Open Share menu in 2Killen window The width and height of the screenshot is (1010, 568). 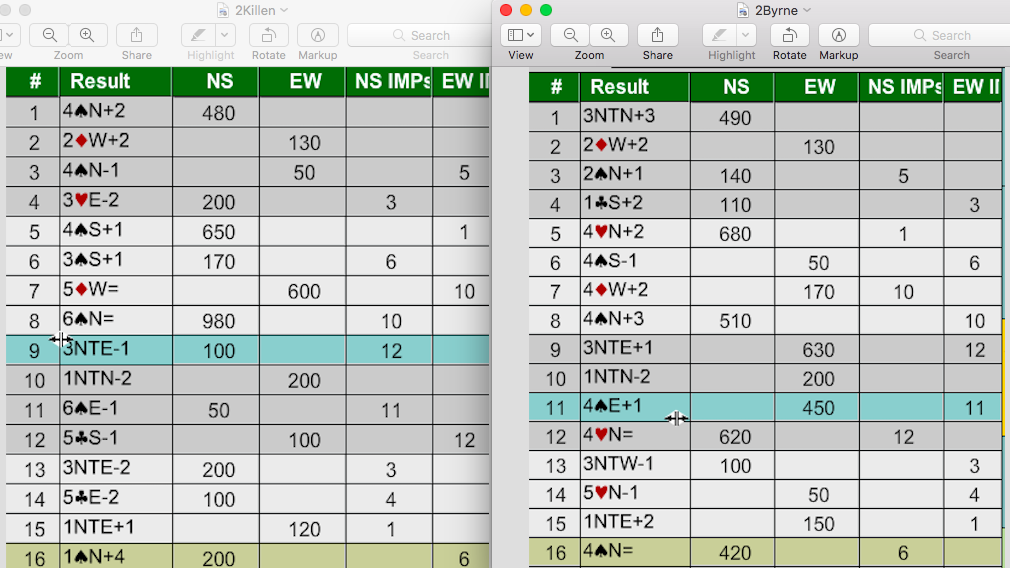(x=137, y=35)
